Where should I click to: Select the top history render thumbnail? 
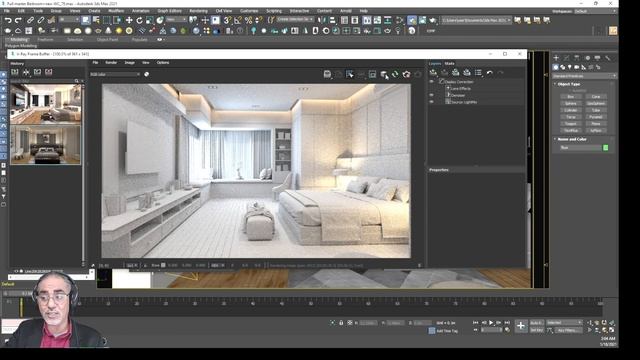coord(45,104)
